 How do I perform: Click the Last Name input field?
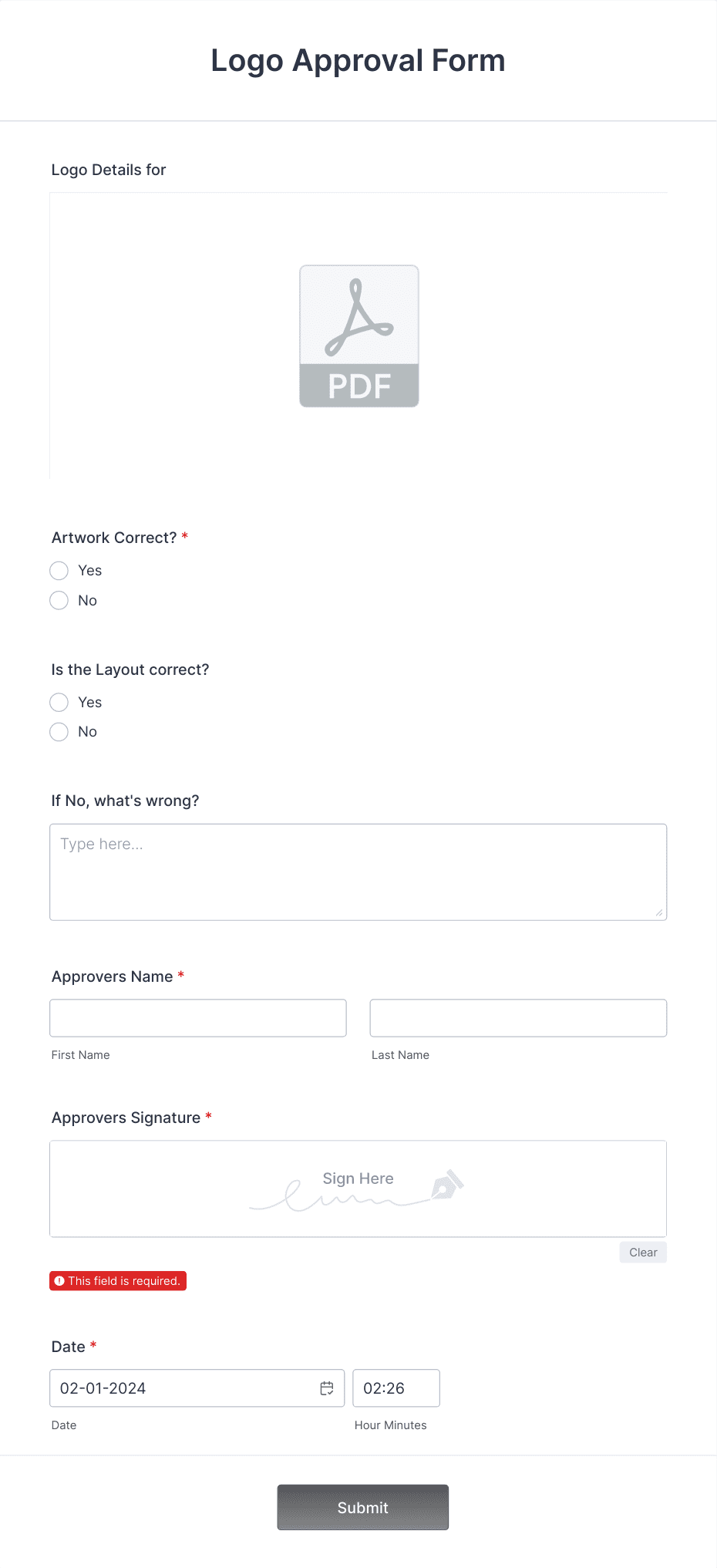click(x=518, y=1018)
